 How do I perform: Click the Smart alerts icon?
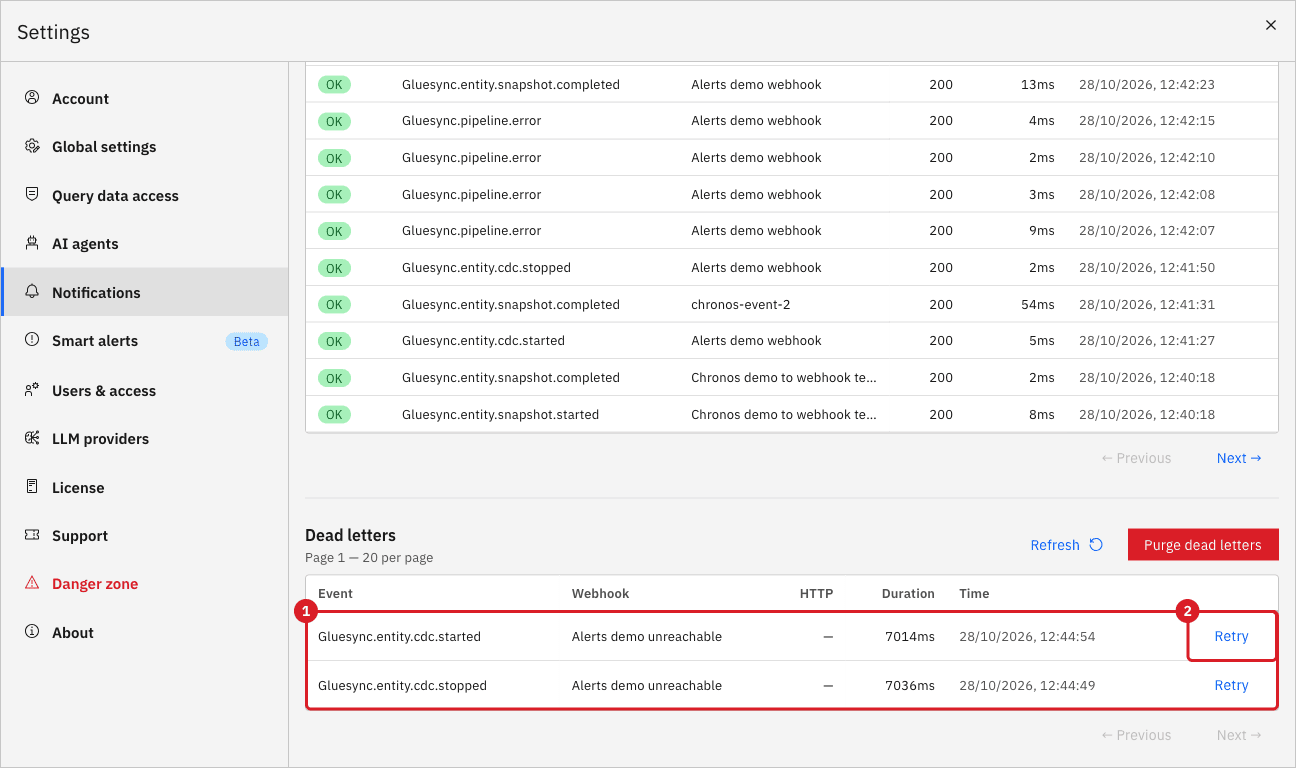tap(32, 340)
